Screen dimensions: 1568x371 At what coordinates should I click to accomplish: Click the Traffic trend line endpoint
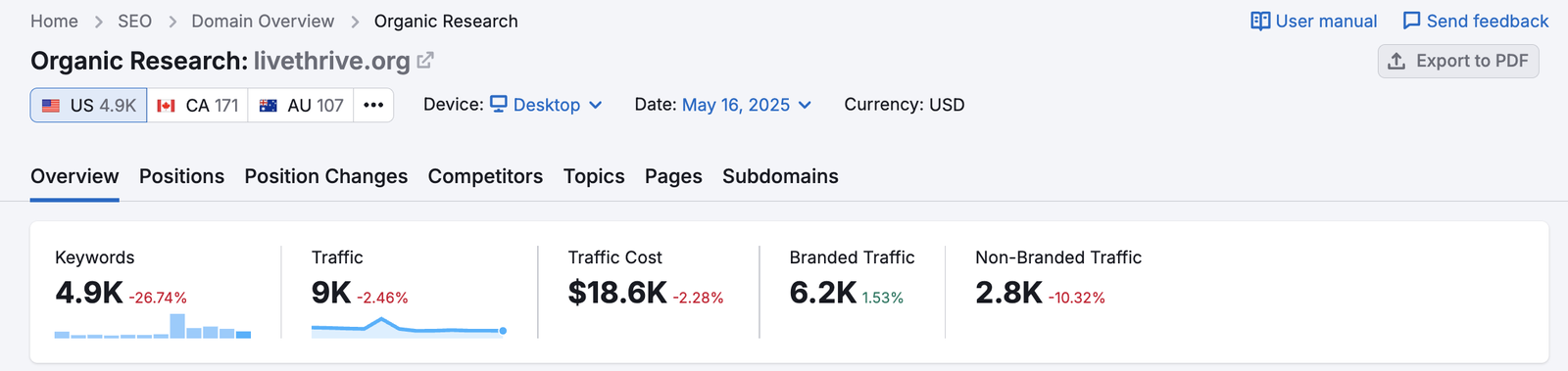pyautogui.click(x=503, y=331)
